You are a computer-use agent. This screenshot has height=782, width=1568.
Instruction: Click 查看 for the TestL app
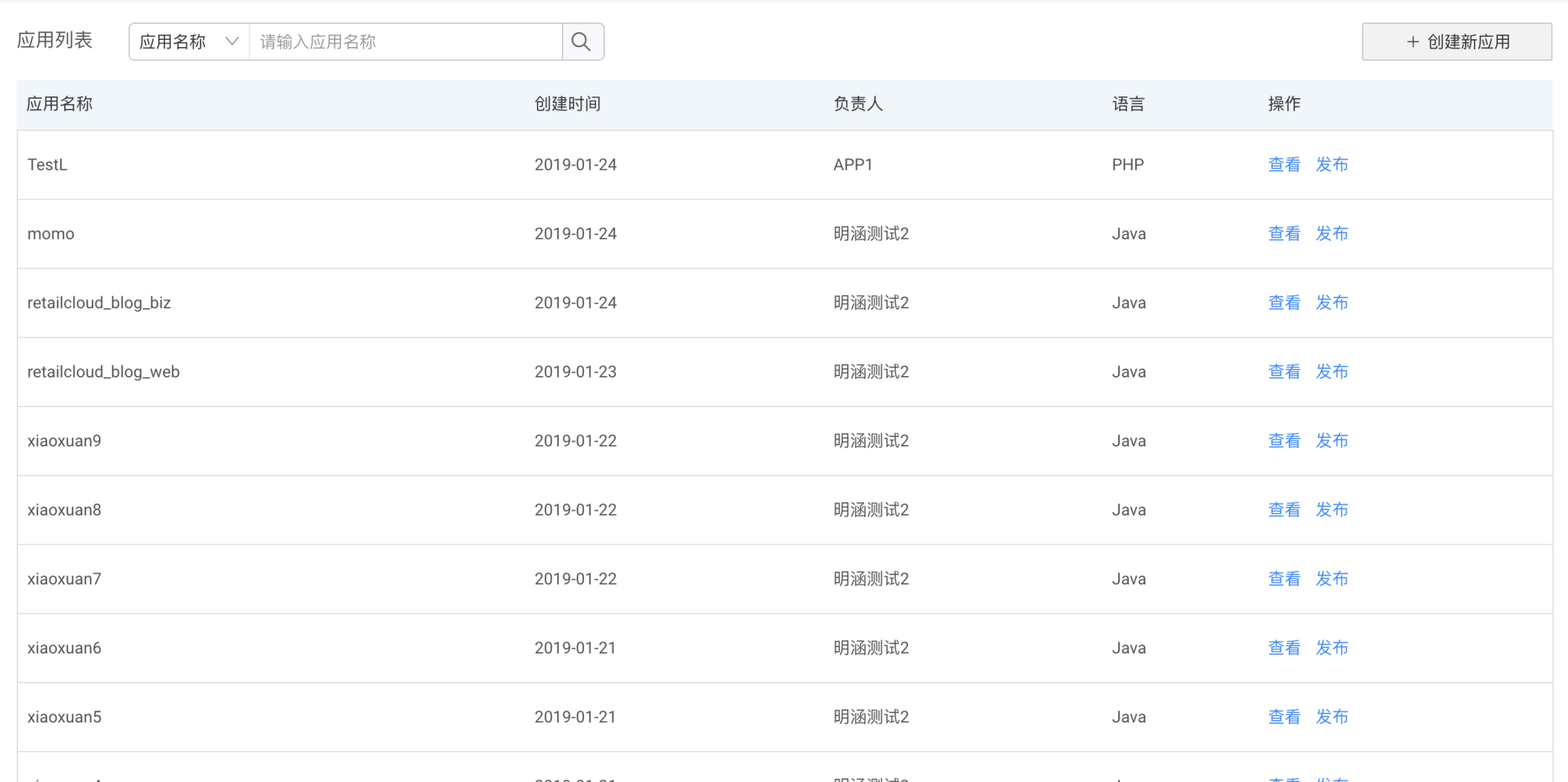(x=1283, y=165)
